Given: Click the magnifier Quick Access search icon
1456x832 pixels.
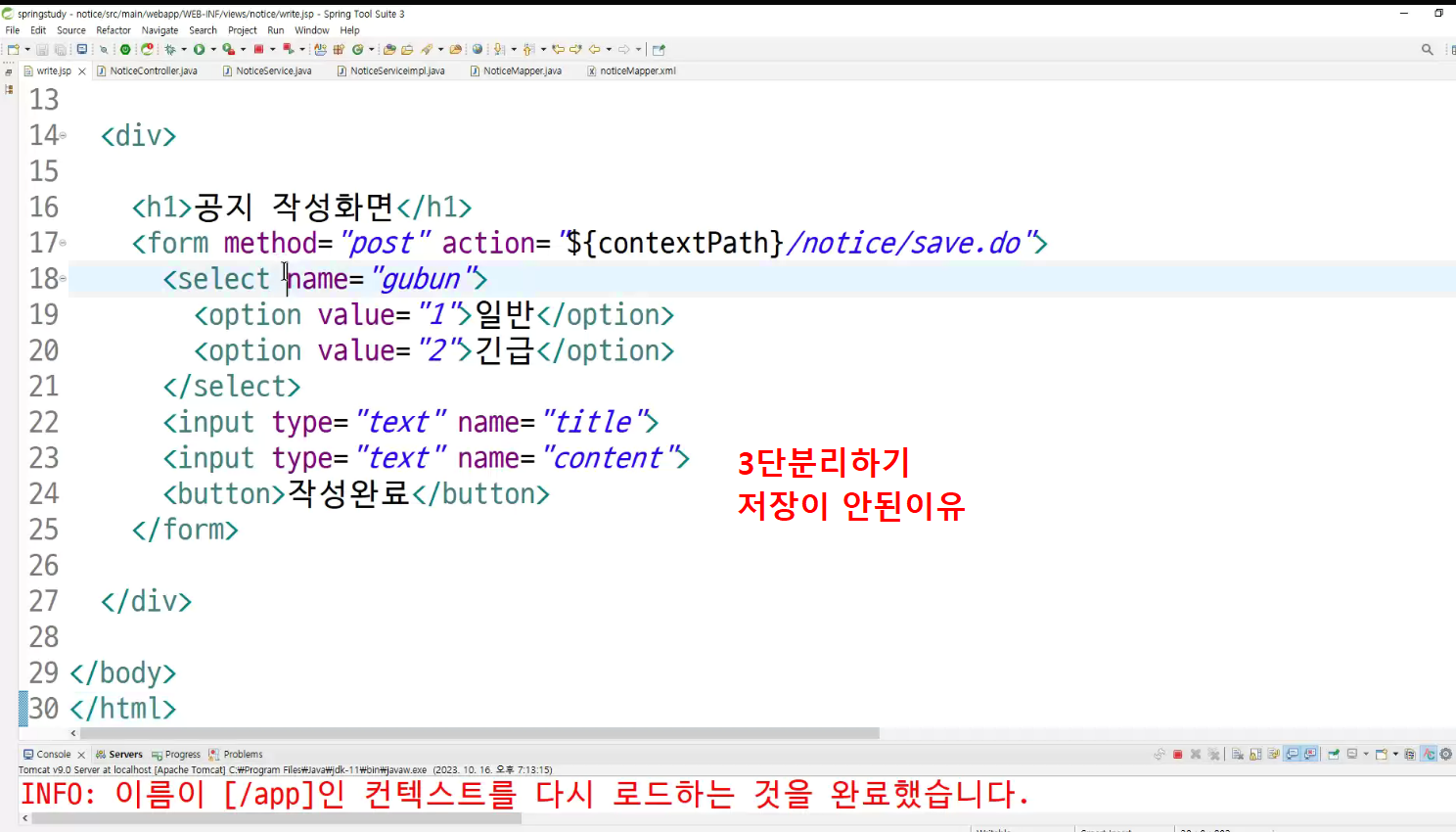Looking at the screenshot, I should coord(1428,49).
